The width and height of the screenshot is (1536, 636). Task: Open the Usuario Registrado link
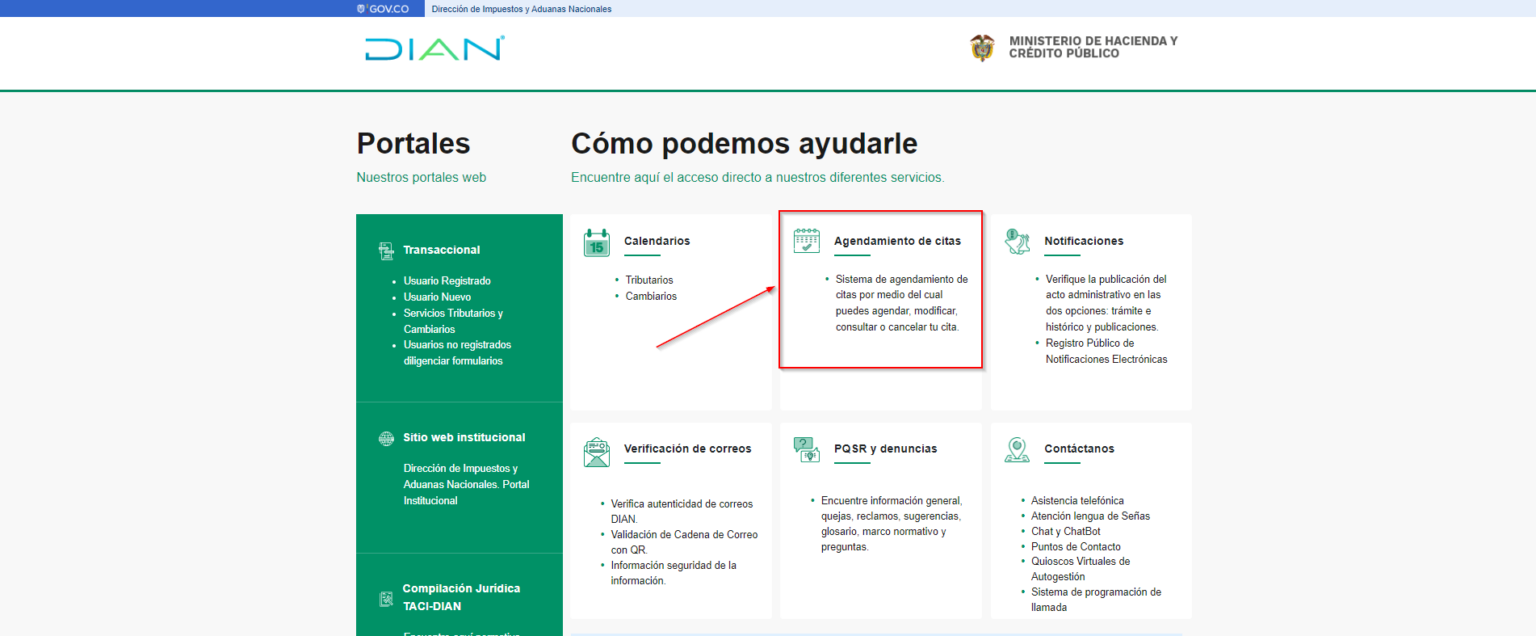(x=447, y=281)
